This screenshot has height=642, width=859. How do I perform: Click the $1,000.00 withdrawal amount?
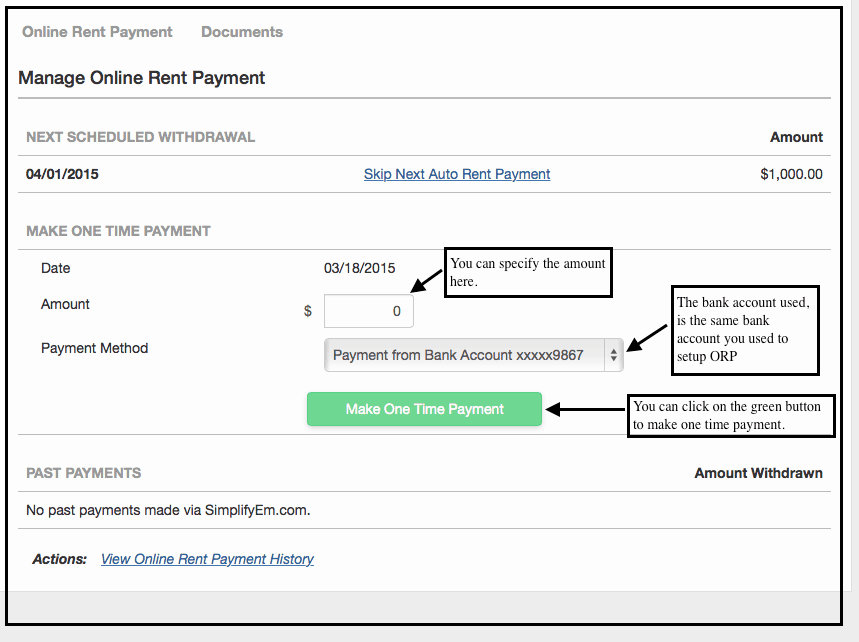791,174
